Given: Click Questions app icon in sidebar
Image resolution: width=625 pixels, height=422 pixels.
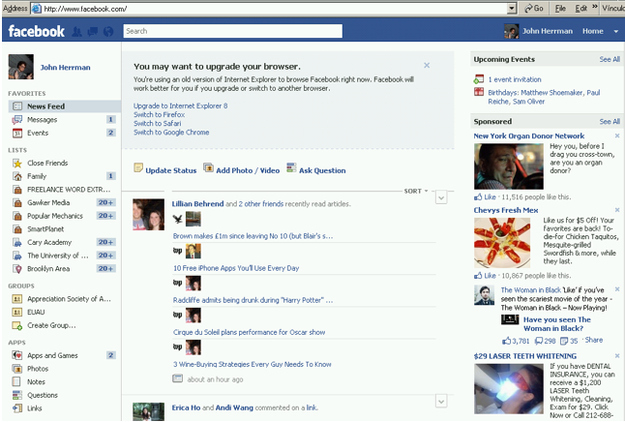Looking at the screenshot, I should [17, 395].
